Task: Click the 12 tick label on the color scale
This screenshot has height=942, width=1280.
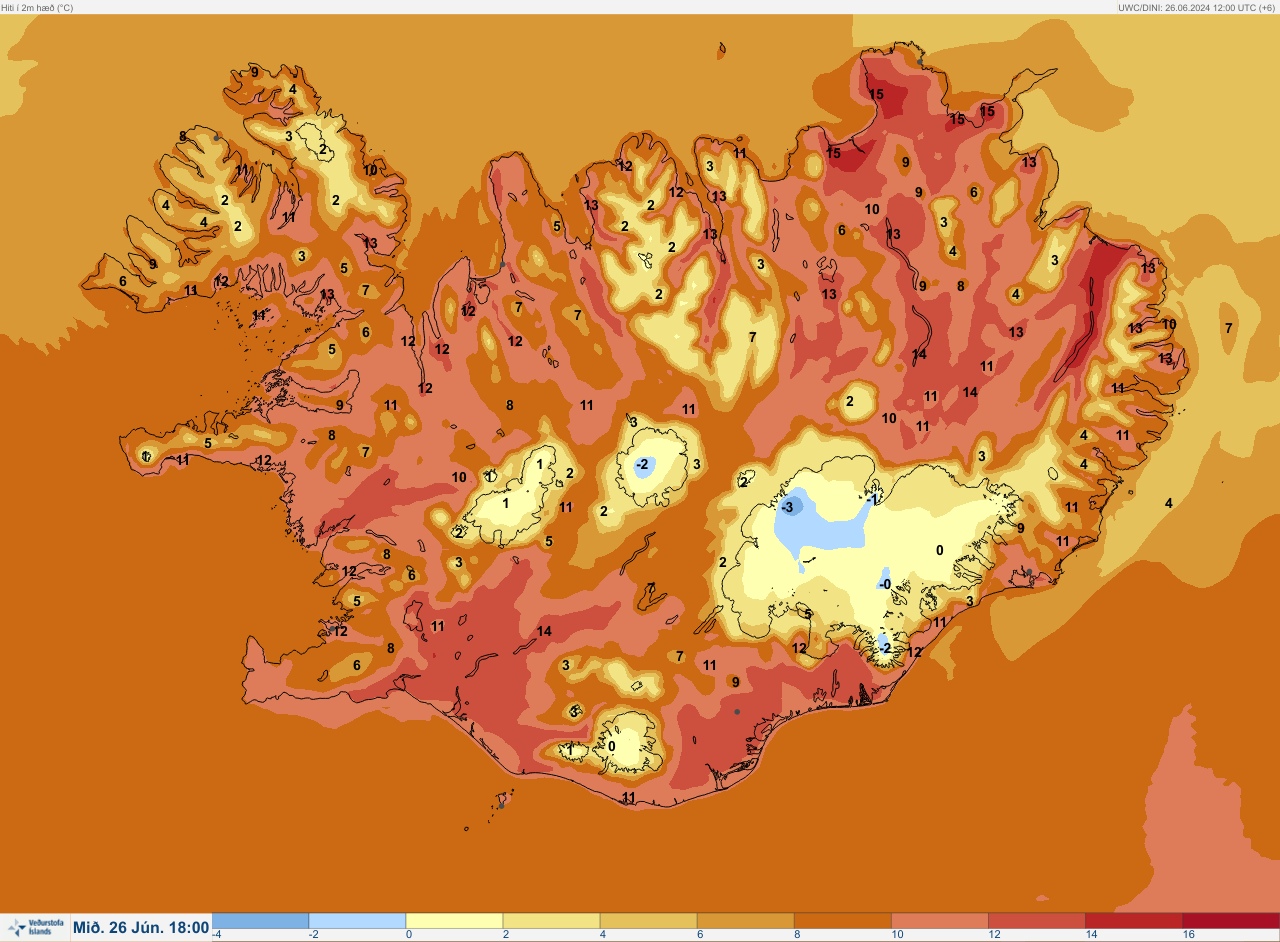Action: click(x=994, y=934)
